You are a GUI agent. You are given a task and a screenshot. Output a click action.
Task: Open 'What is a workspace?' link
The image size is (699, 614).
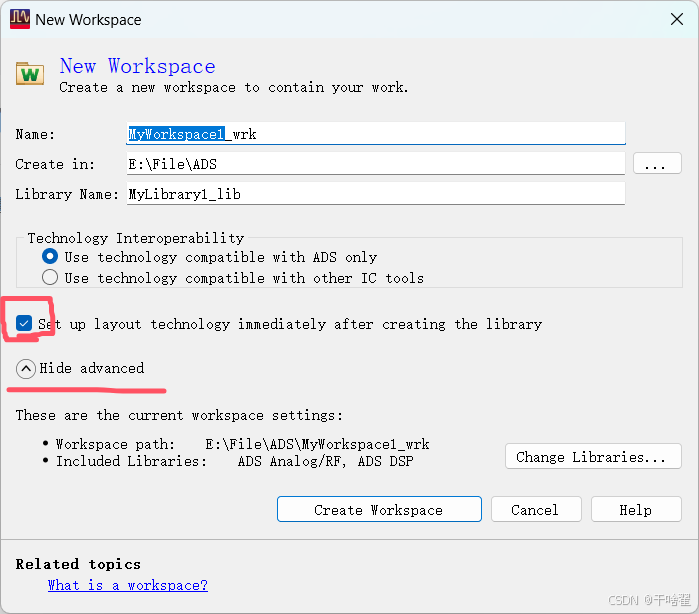127,585
